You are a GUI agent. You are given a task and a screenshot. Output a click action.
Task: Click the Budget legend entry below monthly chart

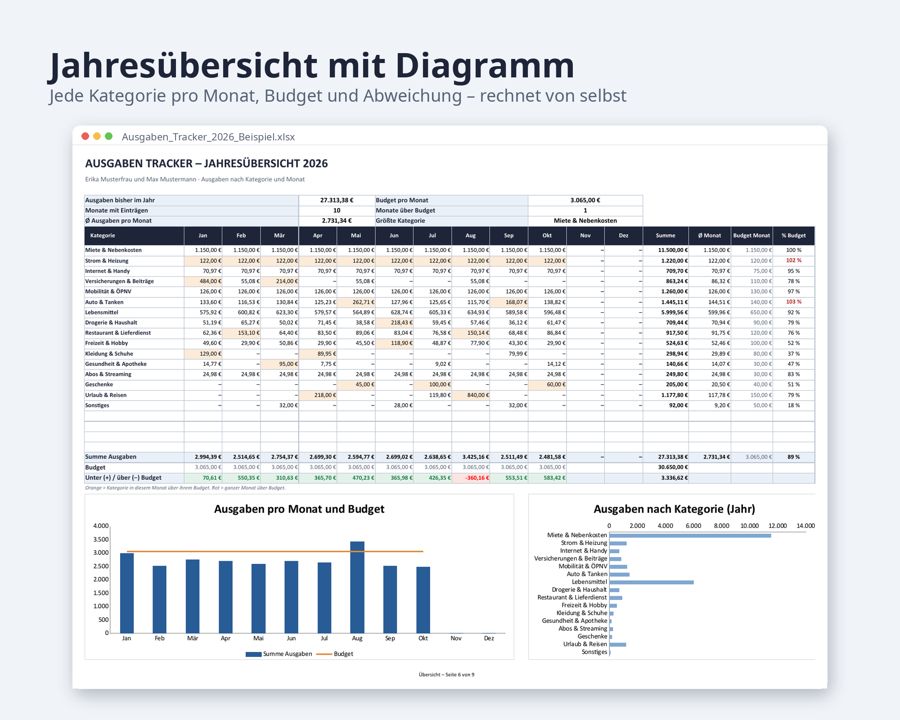pyautogui.click(x=335, y=654)
